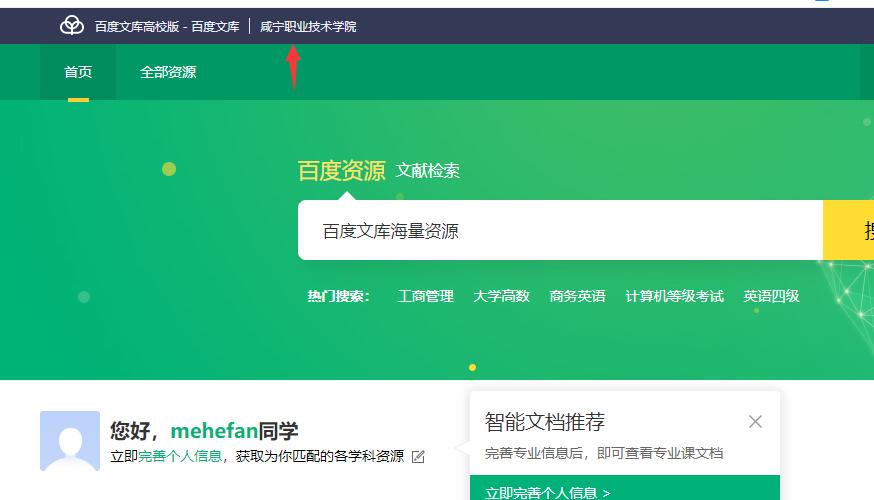Focus the 百度文库海量资源 search box
Image resolution: width=874 pixels, height=500 pixels.
pyautogui.click(x=560, y=230)
